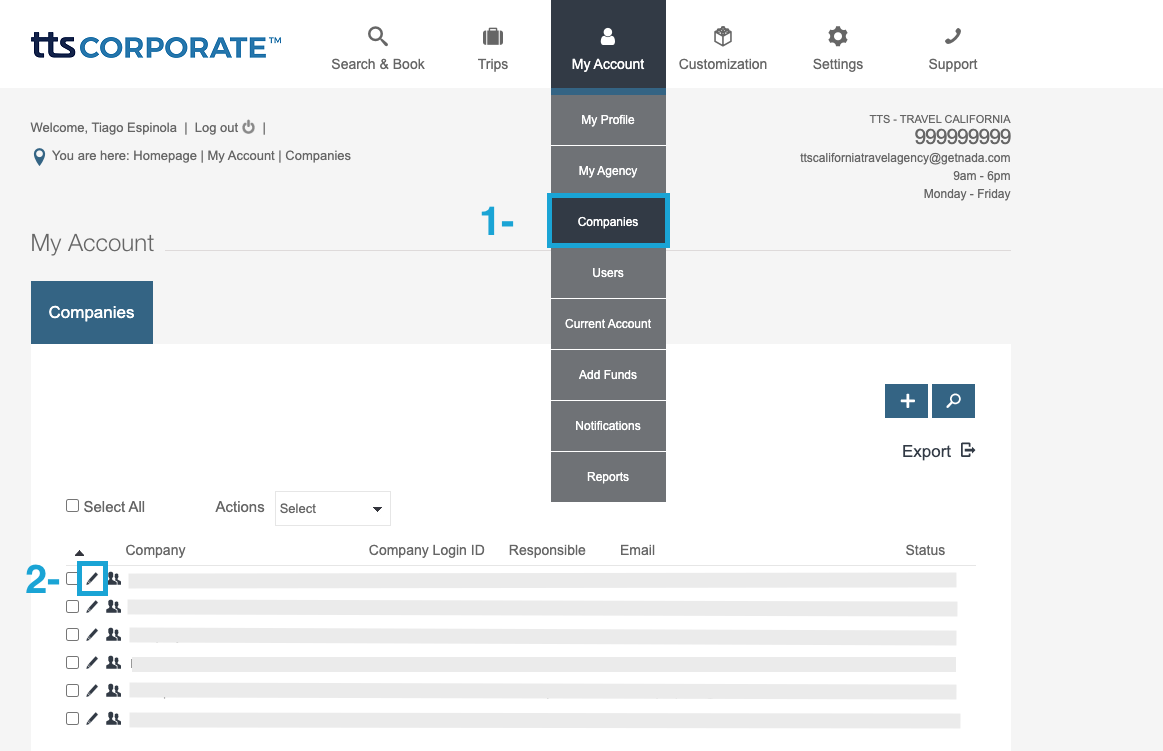1163x751 pixels.
Task: Enable the Select All checkbox
Action: (72, 505)
